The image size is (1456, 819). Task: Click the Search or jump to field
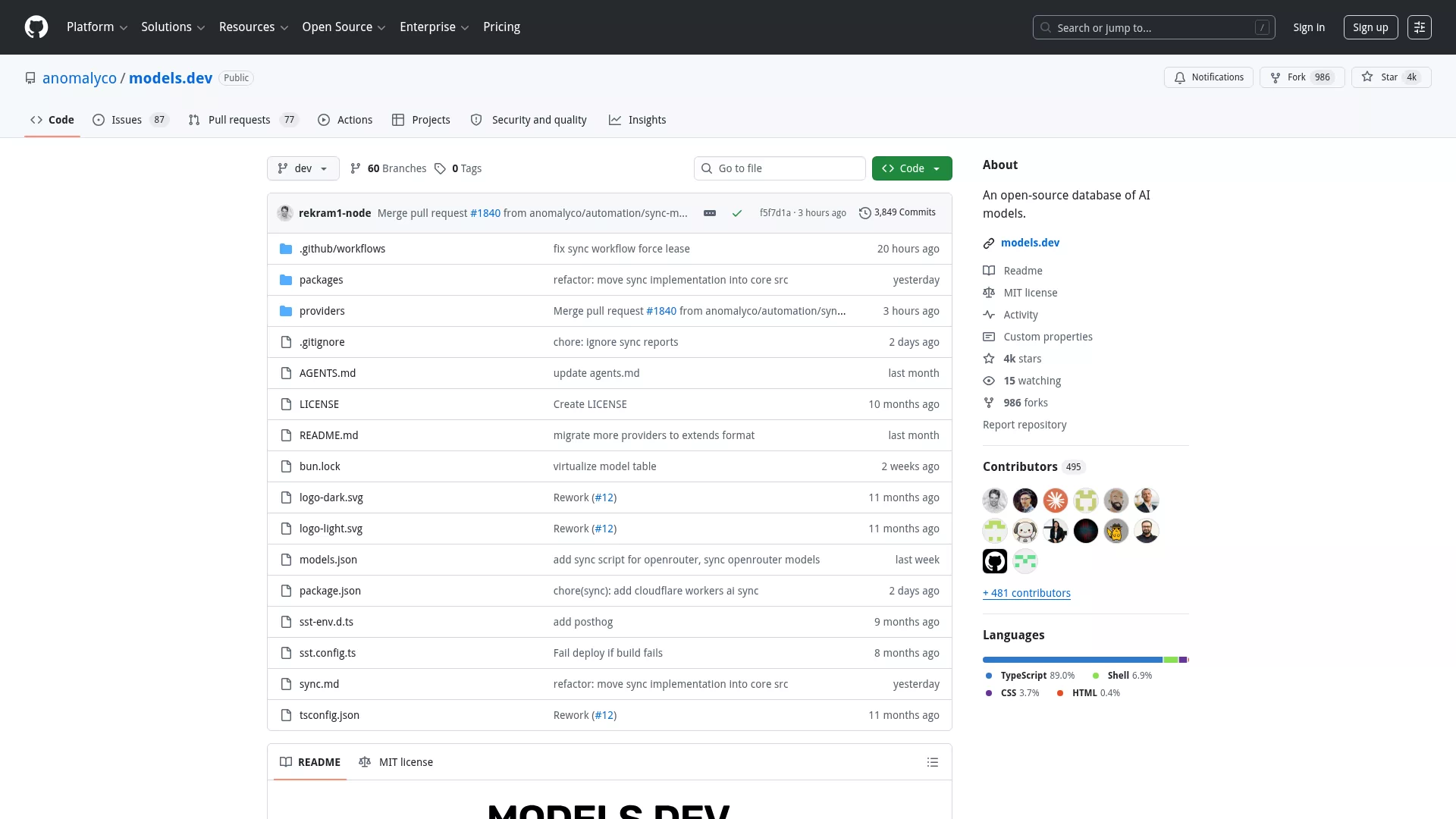tap(1153, 27)
